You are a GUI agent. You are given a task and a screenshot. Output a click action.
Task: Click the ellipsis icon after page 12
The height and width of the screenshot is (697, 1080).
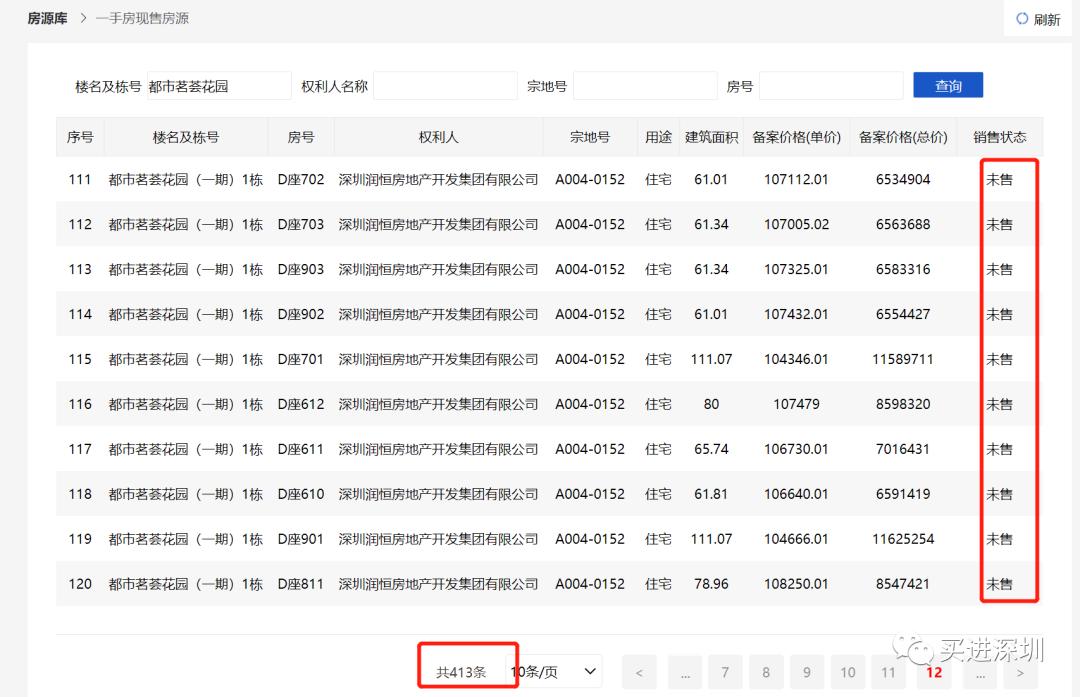[978, 672]
